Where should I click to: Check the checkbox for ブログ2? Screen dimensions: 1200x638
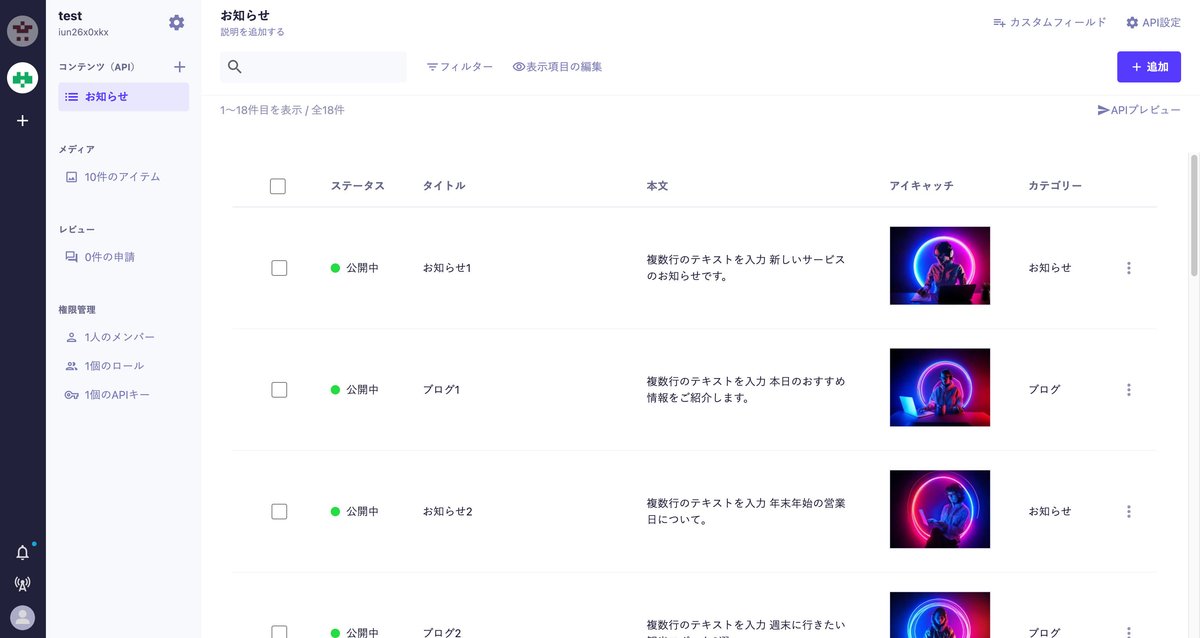279,632
